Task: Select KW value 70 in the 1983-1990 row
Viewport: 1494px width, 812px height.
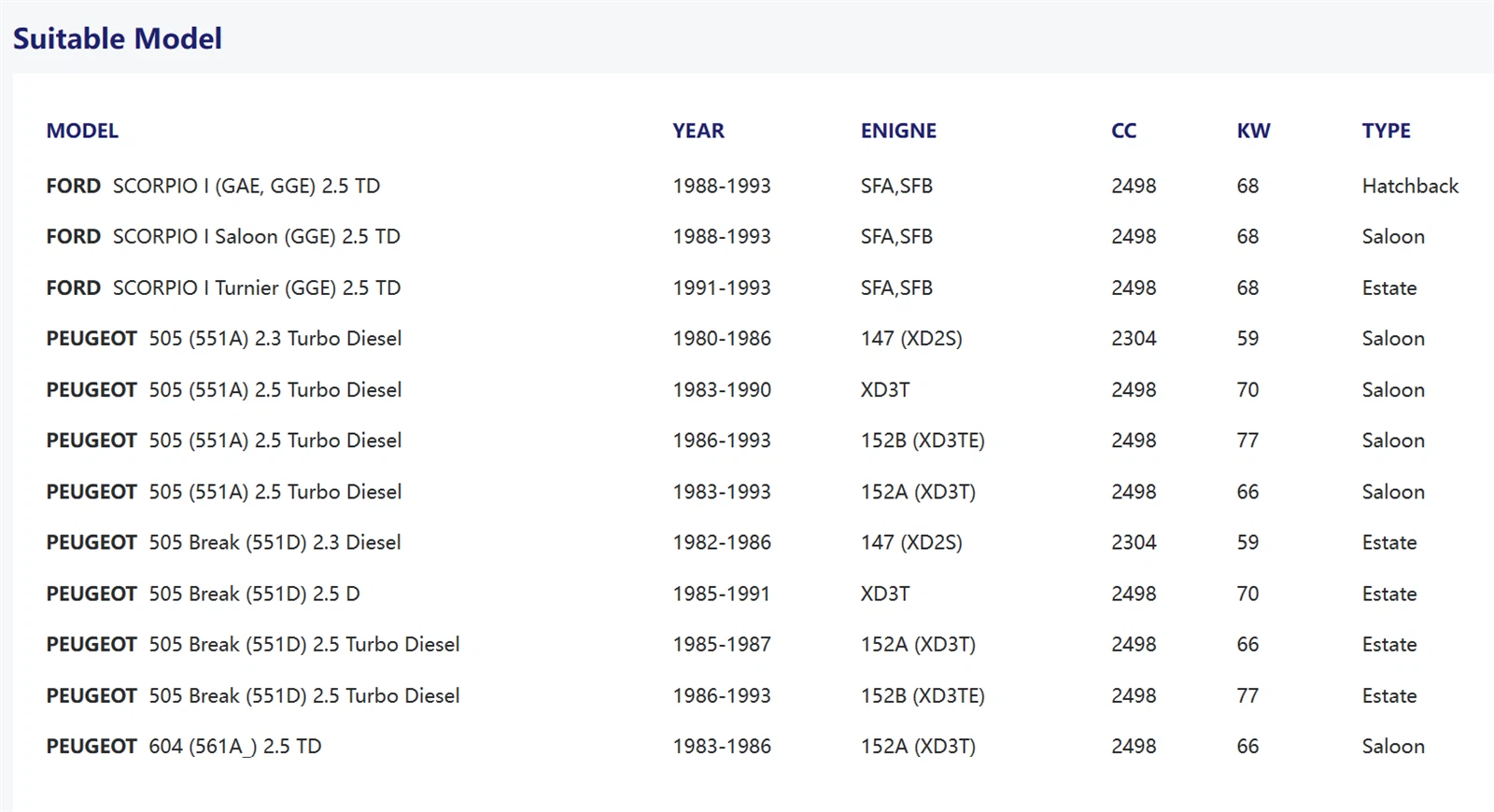Action: (x=1247, y=390)
